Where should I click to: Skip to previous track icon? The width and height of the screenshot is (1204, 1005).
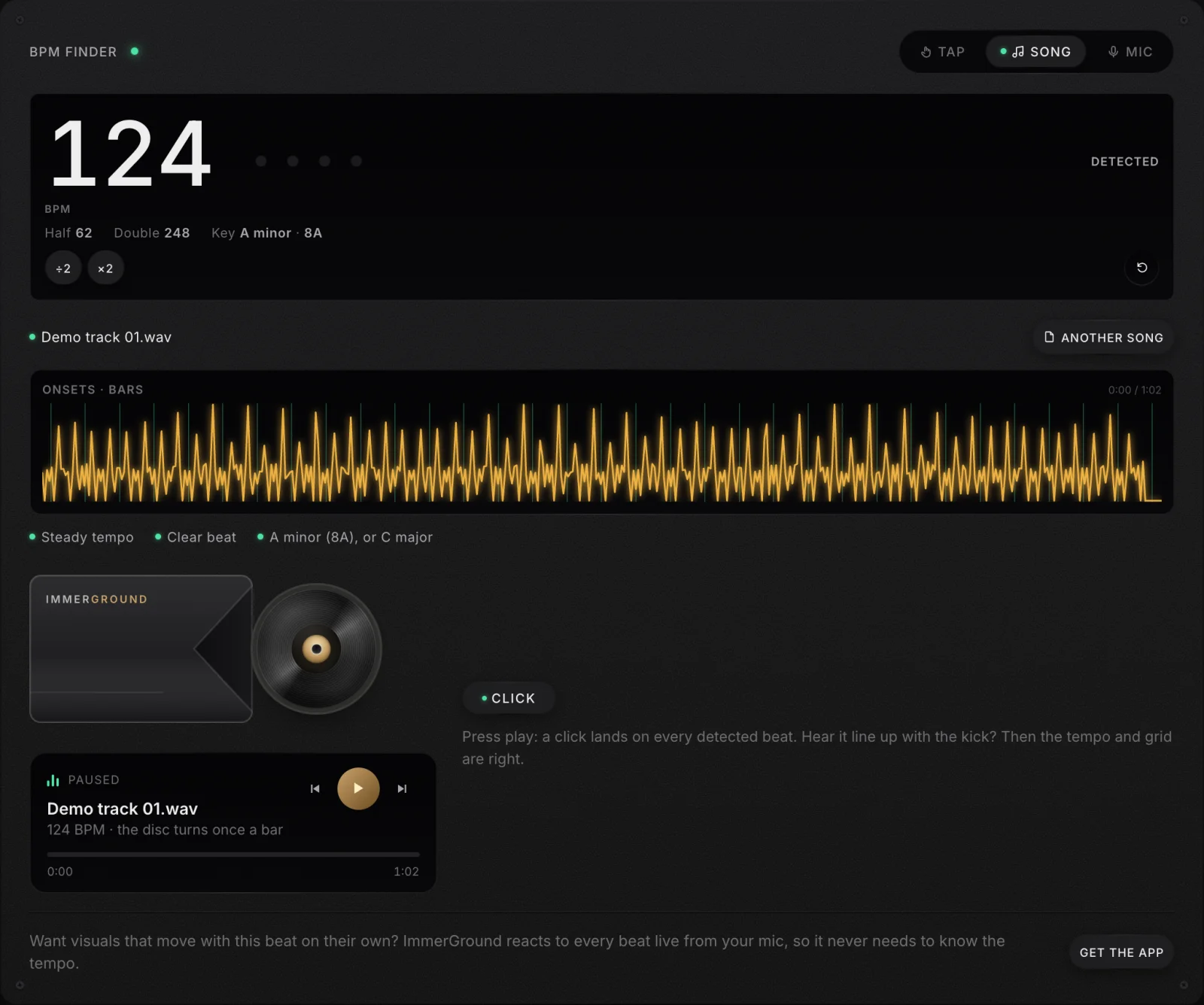click(315, 788)
